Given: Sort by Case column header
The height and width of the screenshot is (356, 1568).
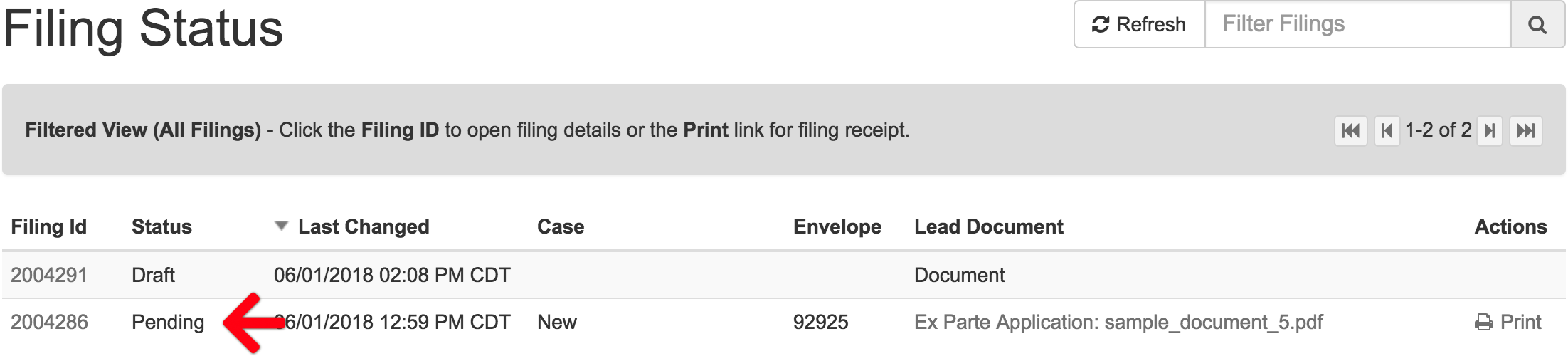Looking at the screenshot, I should (x=561, y=226).
